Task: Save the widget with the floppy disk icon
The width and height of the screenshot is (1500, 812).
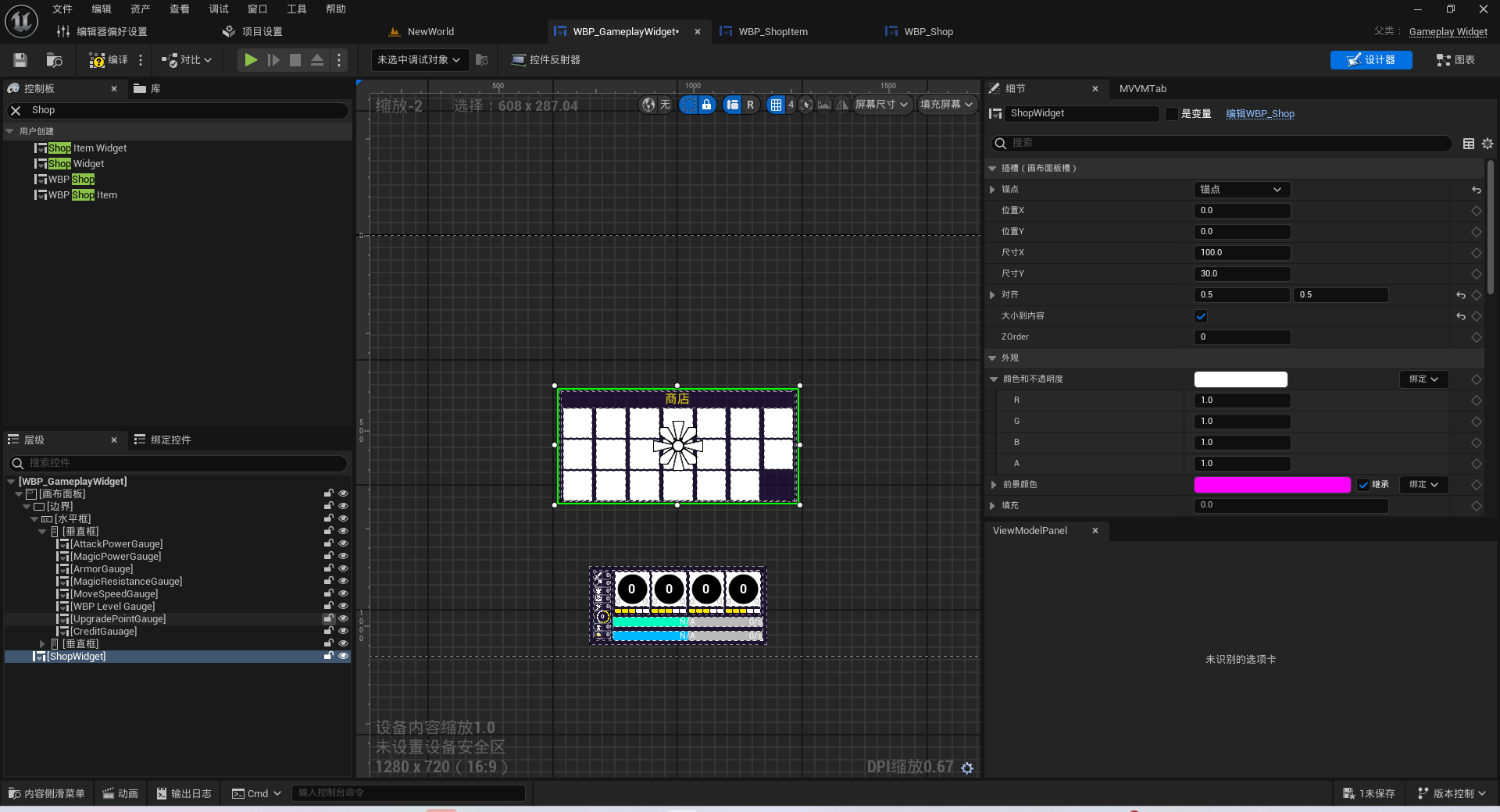Action: pyautogui.click(x=20, y=60)
